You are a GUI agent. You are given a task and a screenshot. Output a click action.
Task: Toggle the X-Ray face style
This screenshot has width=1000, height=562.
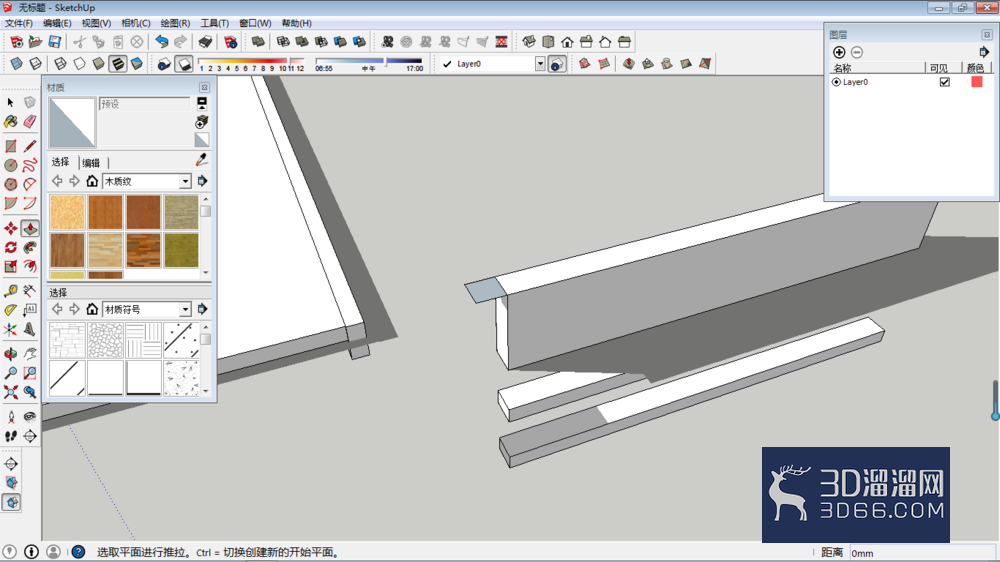coord(17,64)
